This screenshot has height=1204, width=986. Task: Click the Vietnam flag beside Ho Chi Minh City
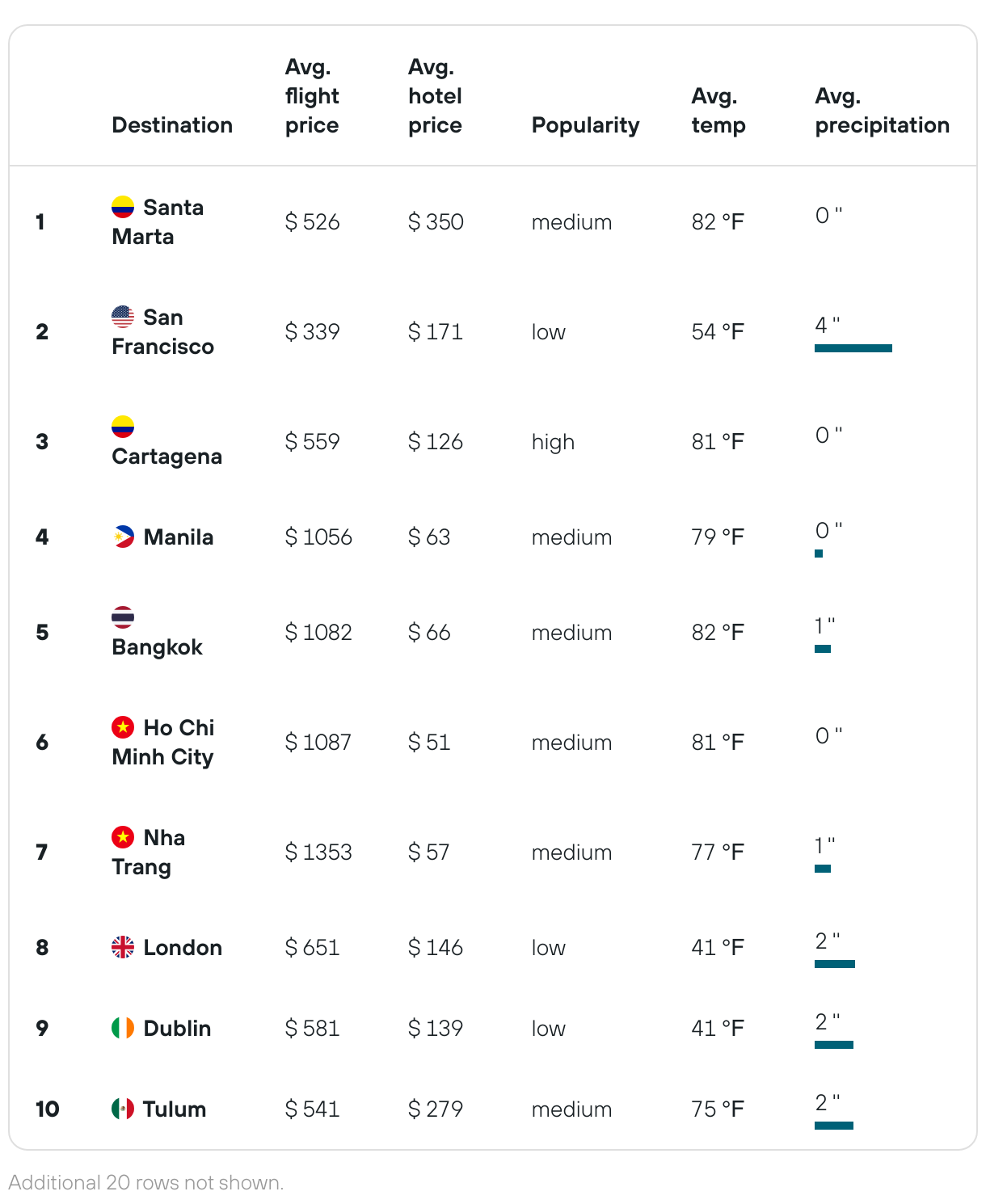[x=123, y=727]
